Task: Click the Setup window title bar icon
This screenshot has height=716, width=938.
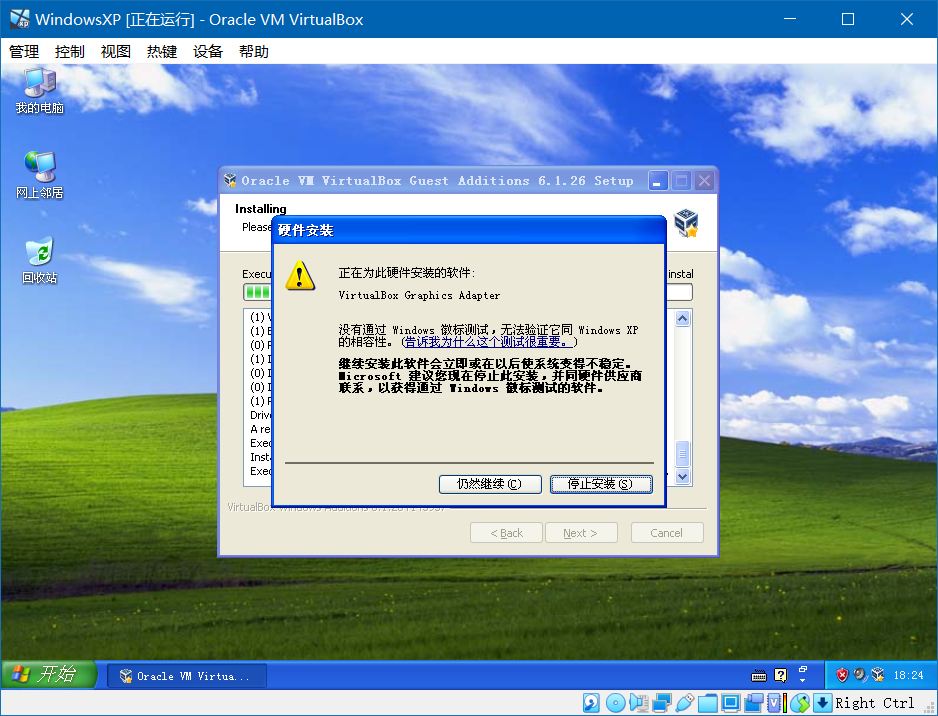Action: (x=230, y=180)
